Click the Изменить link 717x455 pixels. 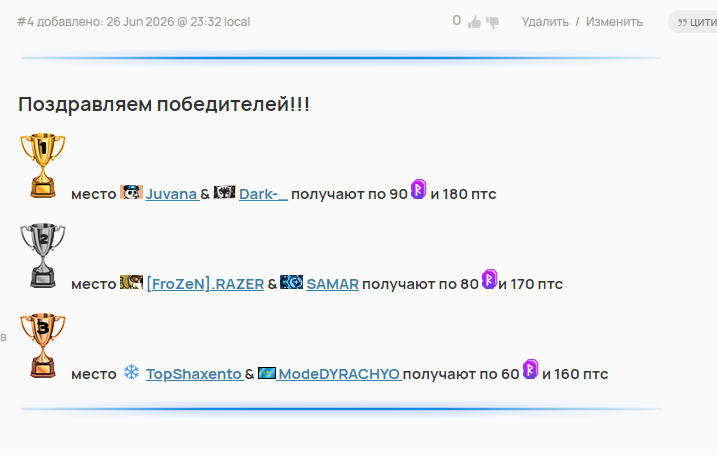tap(614, 21)
